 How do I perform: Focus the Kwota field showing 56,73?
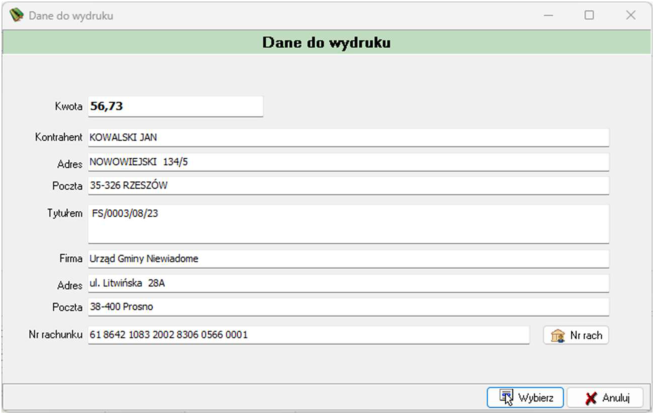pos(175,106)
